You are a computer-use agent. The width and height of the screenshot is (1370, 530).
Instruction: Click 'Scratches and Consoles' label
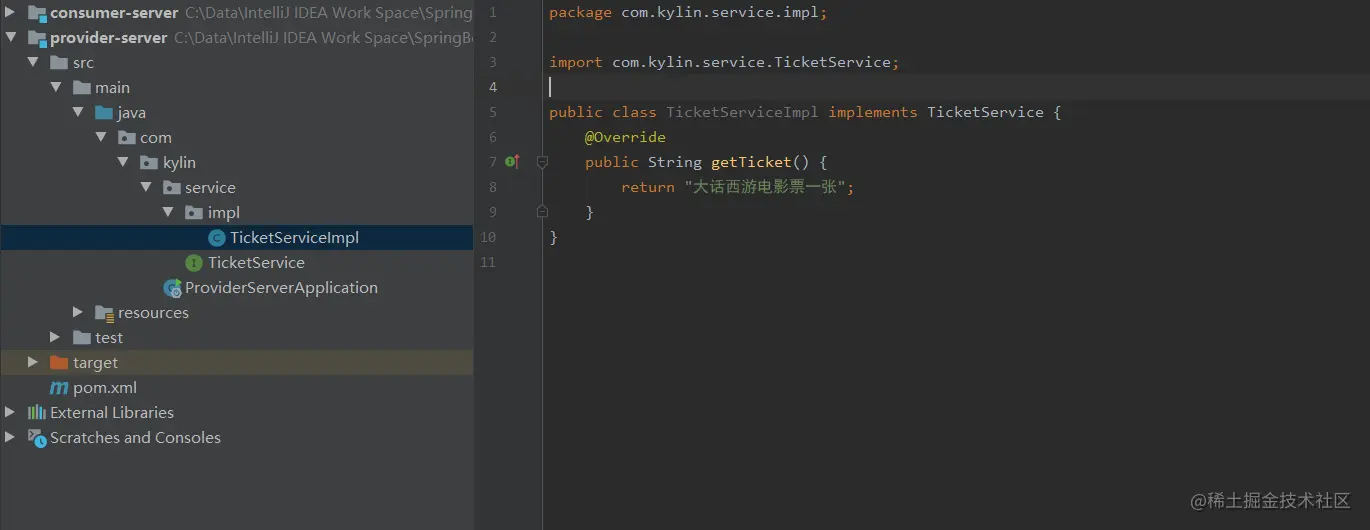[135, 438]
